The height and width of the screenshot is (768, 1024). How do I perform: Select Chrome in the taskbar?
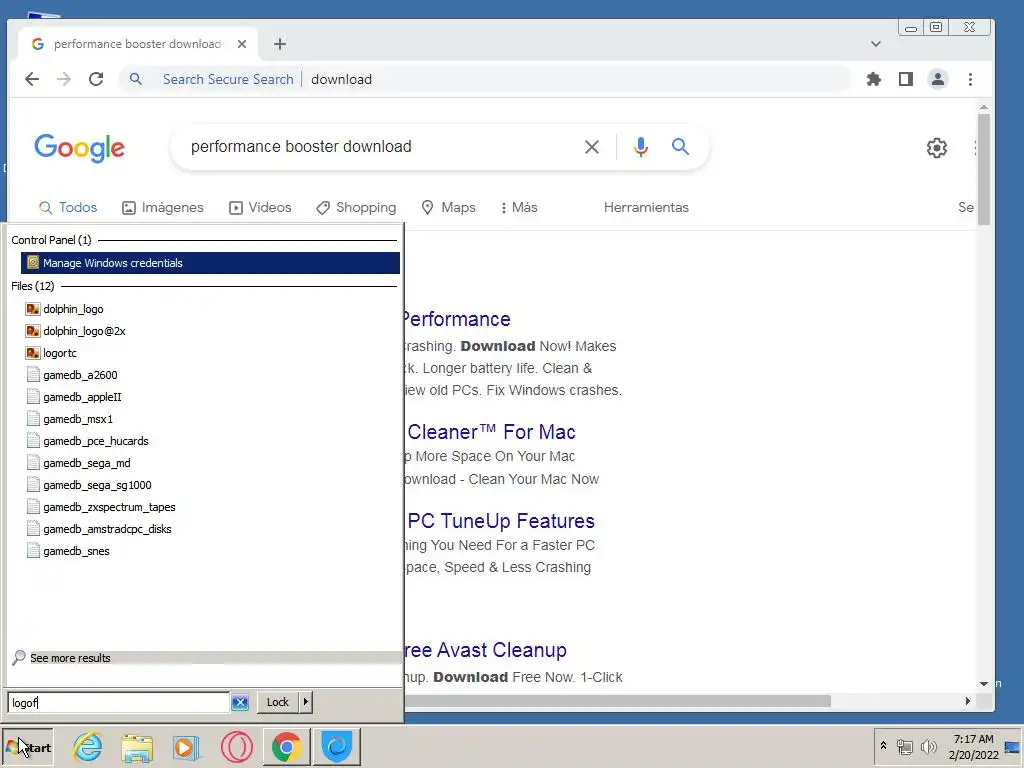[x=287, y=747]
